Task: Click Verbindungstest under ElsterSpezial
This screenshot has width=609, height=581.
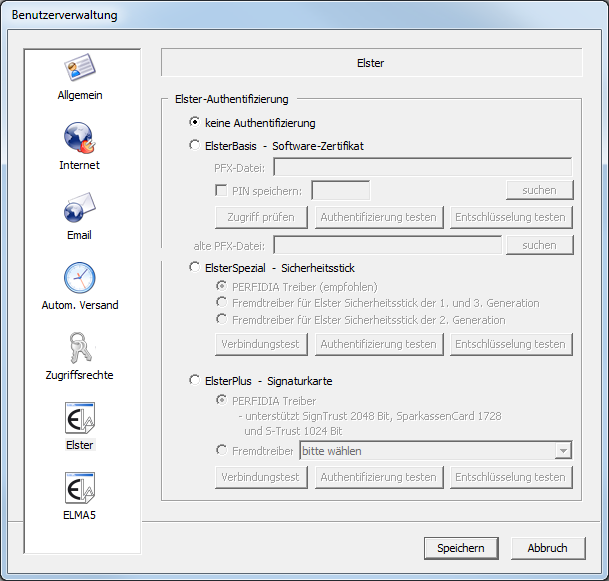Action: [x=261, y=344]
